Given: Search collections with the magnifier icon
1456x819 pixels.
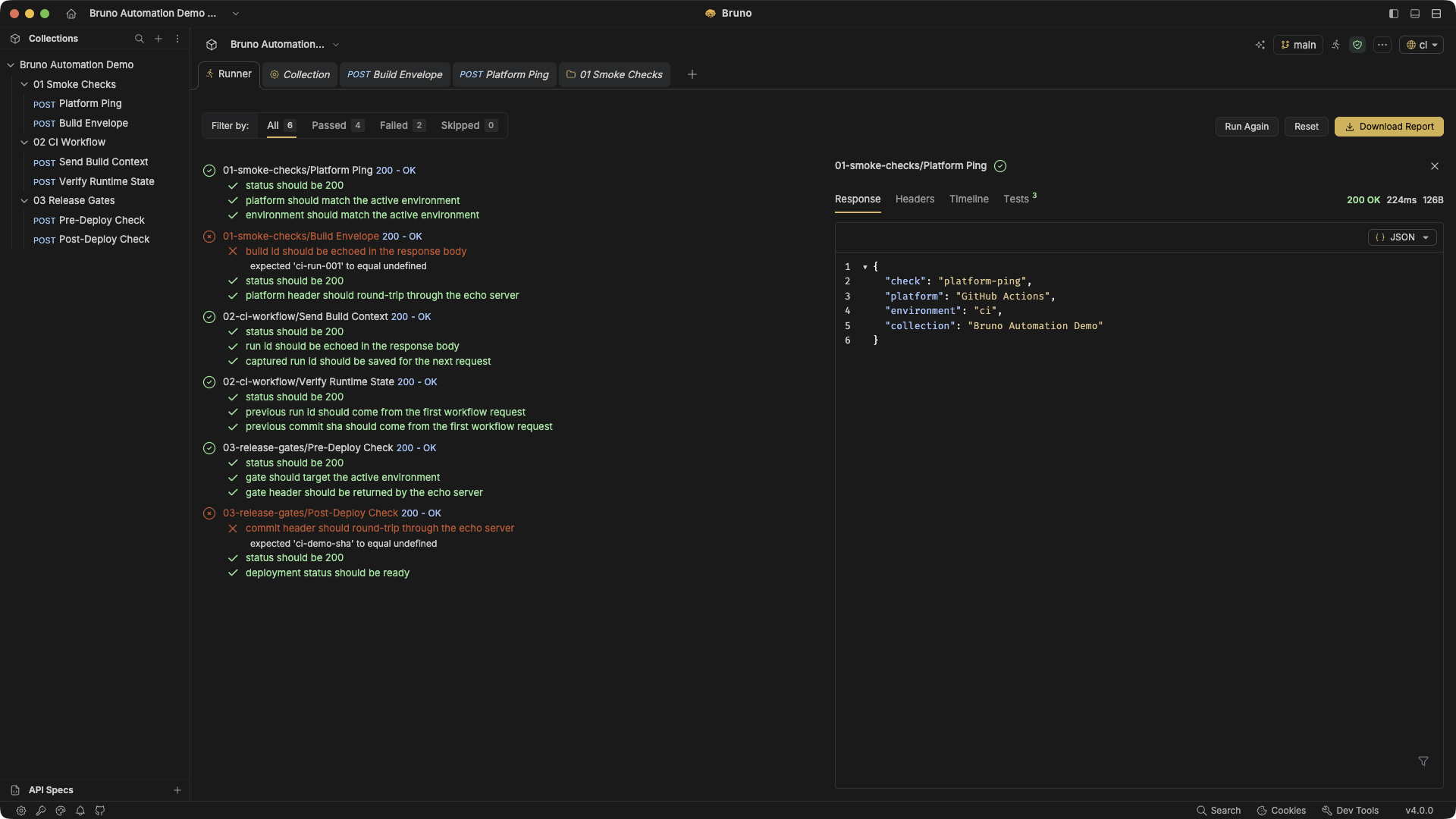Looking at the screenshot, I should (140, 39).
